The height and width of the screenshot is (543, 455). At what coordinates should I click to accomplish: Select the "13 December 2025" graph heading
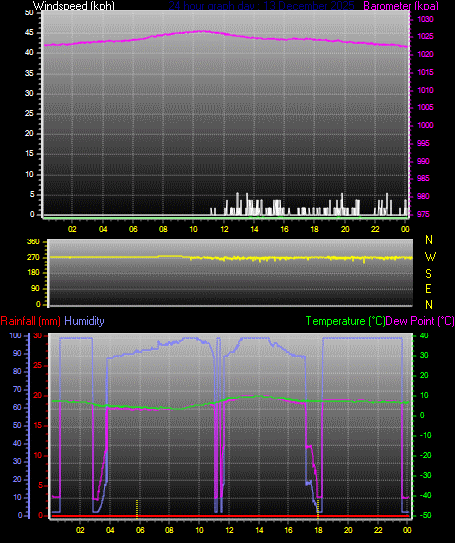coord(309,6)
